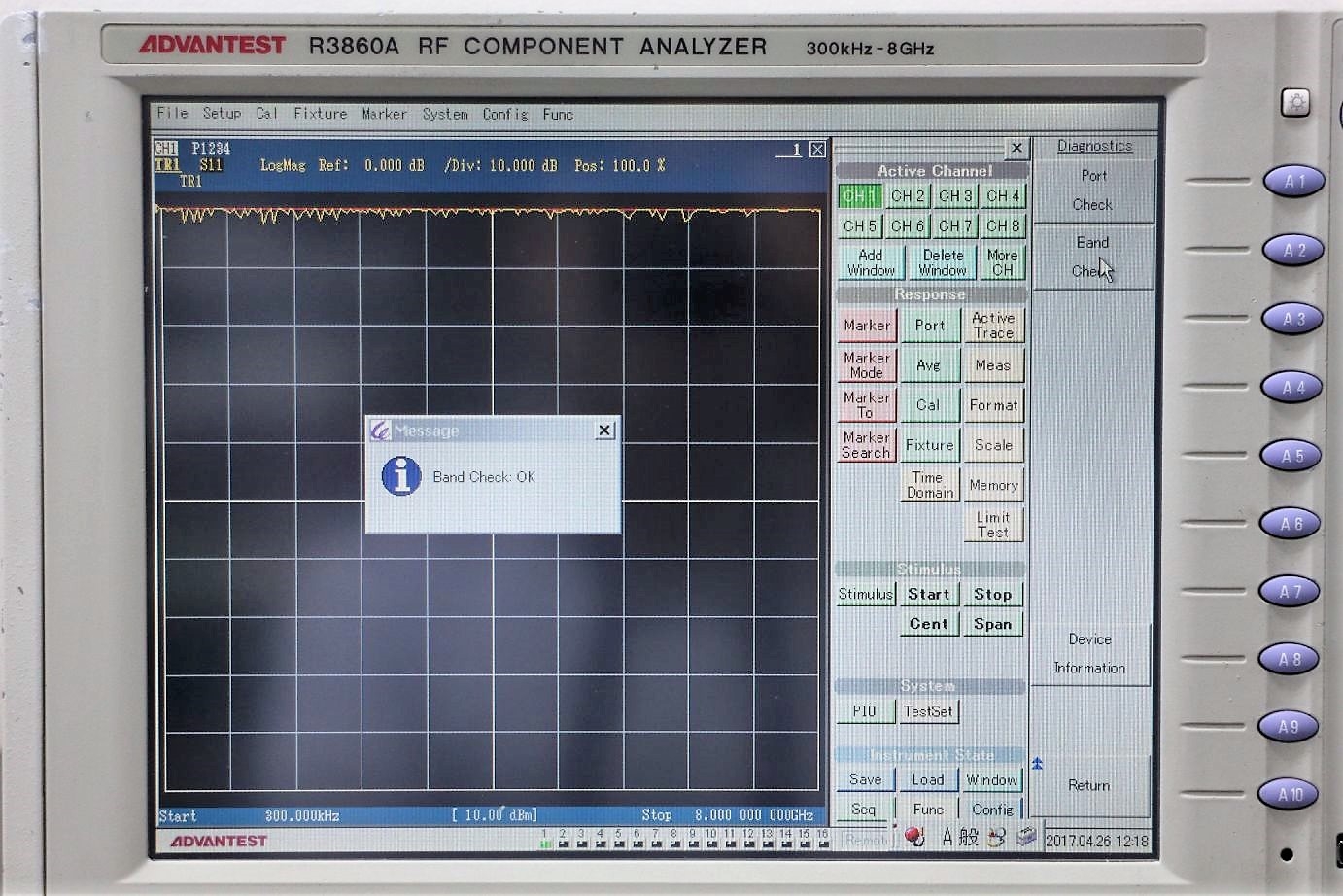Open the Avg averaging settings
The image size is (1343, 896).
tap(930, 365)
